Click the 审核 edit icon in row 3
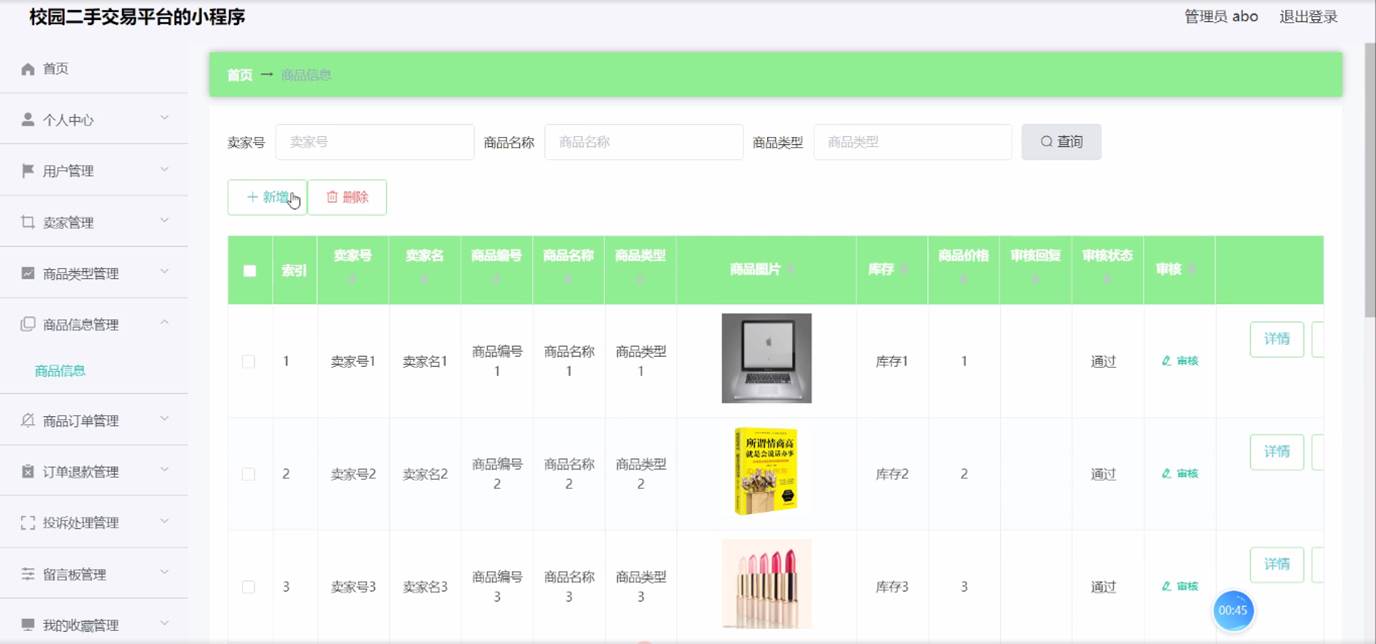The width and height of the screenshot is (1376, 644). click(1166, 587)
